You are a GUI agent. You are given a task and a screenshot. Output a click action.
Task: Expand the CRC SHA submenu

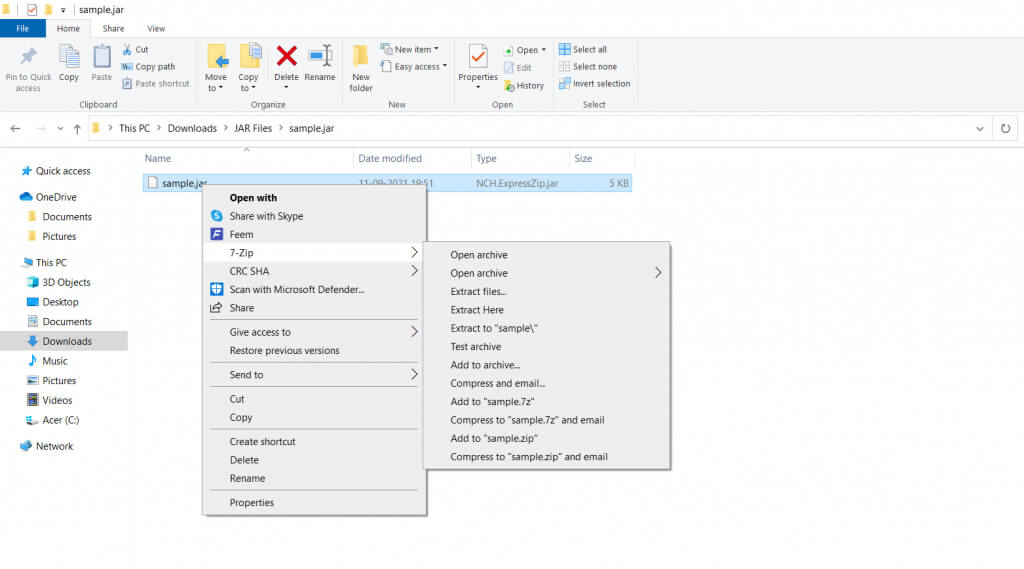coord(414,270)
